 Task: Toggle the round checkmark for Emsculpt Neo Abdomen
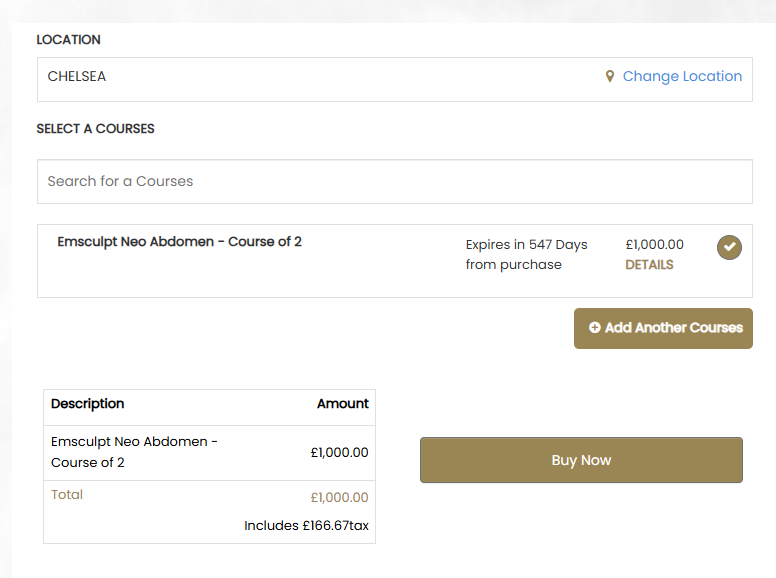coord(729,247)
